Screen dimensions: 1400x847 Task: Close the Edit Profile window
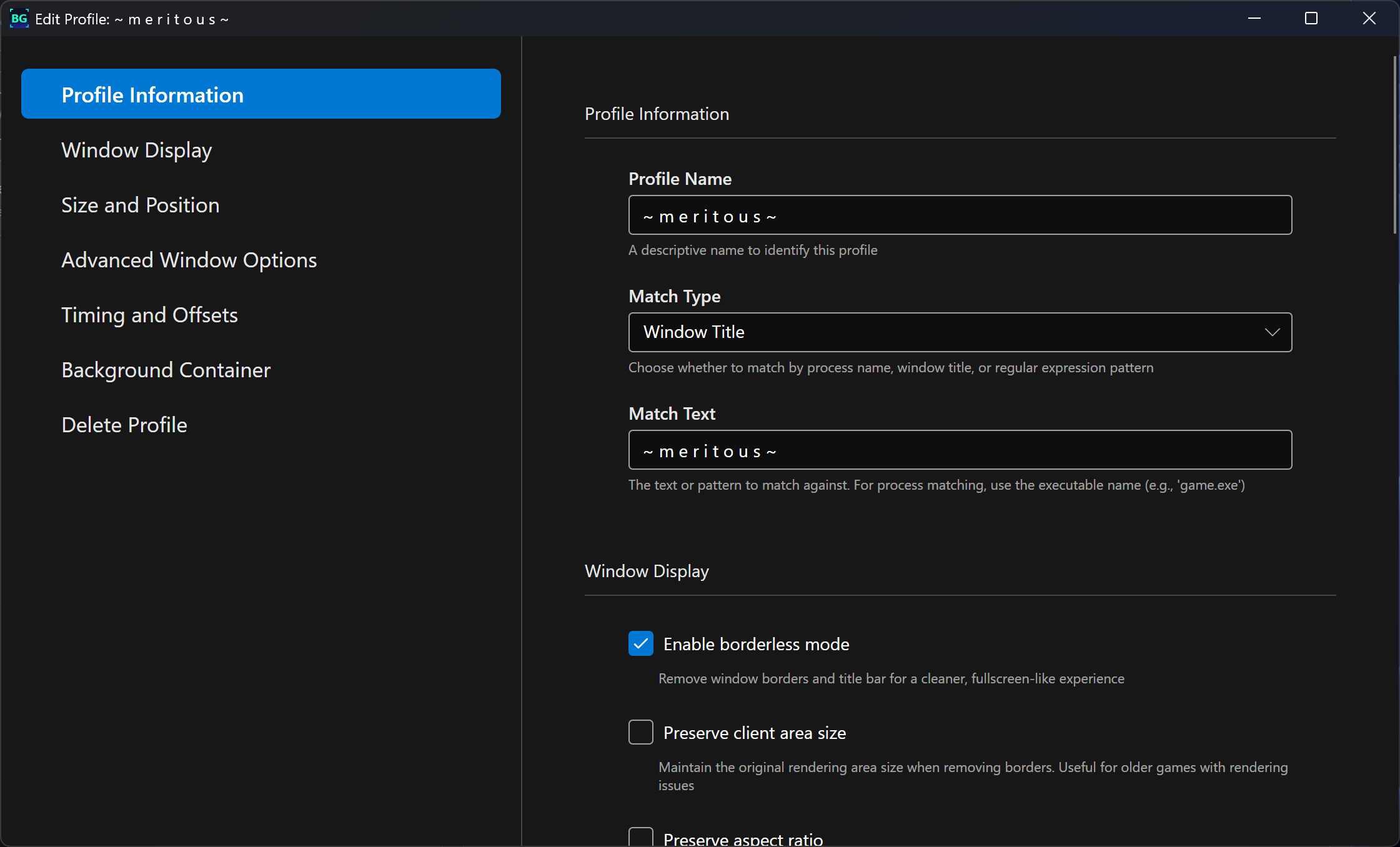pyautogui.click(x=1369, y=19)
